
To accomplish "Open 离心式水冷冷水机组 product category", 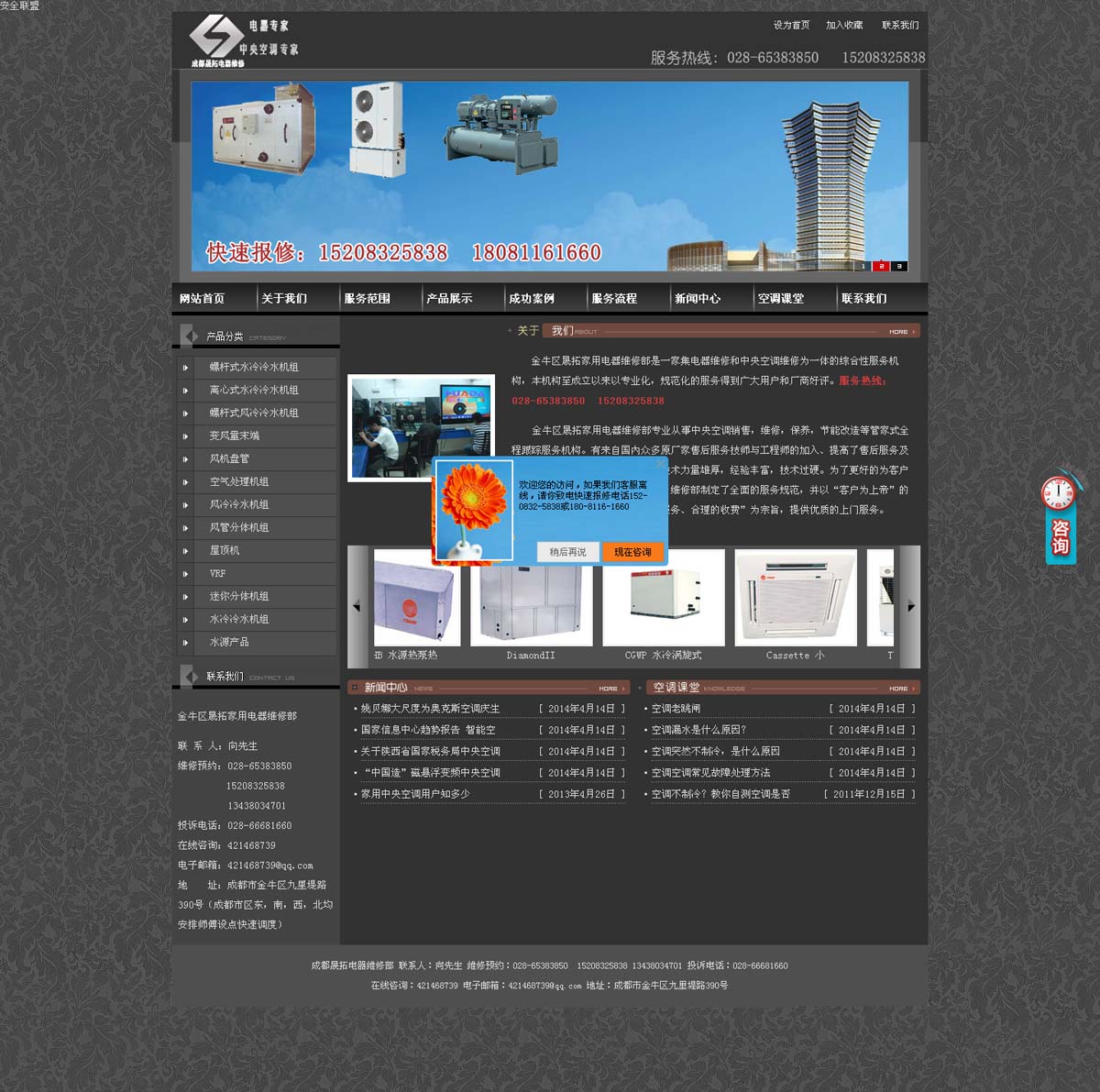I will [254, 391].
